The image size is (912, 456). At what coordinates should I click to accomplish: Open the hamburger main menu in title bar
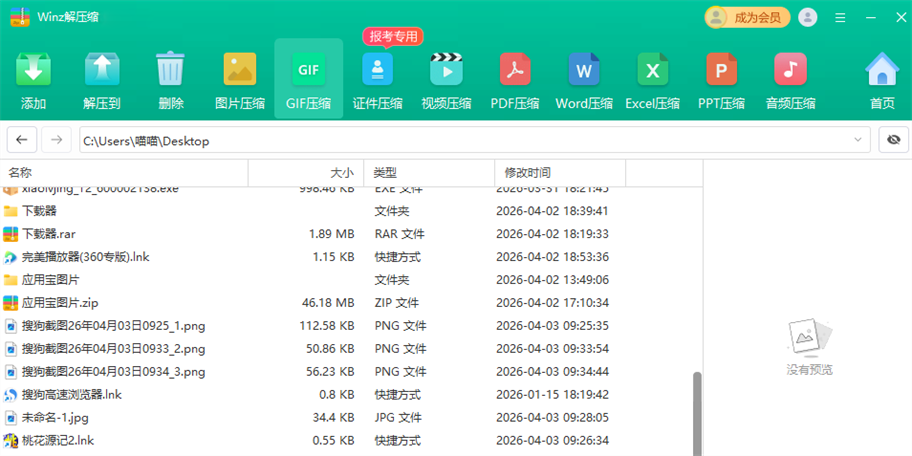click(x=840, y=17)
